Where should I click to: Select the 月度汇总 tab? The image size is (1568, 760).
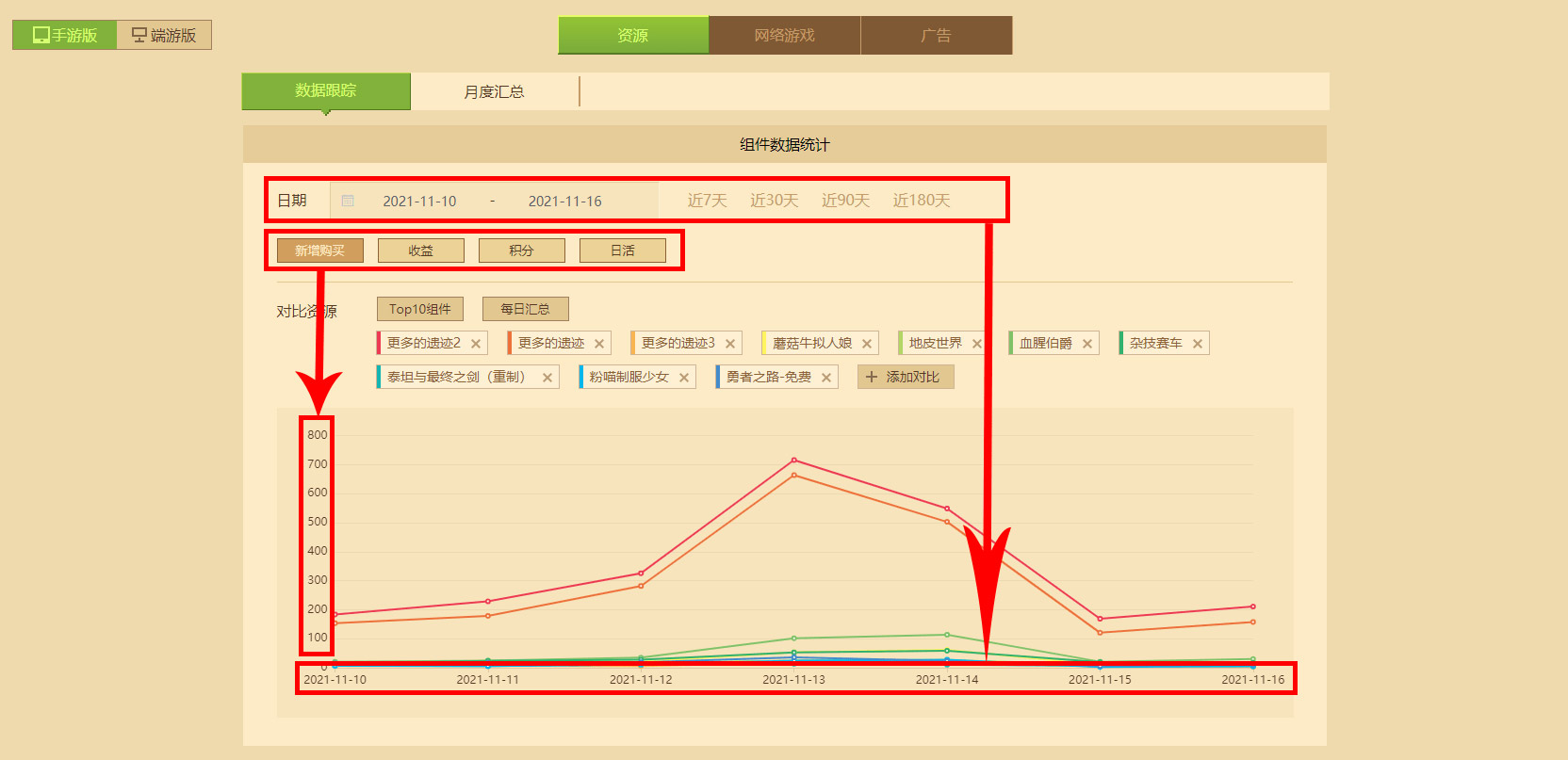(x=495, y=91)
